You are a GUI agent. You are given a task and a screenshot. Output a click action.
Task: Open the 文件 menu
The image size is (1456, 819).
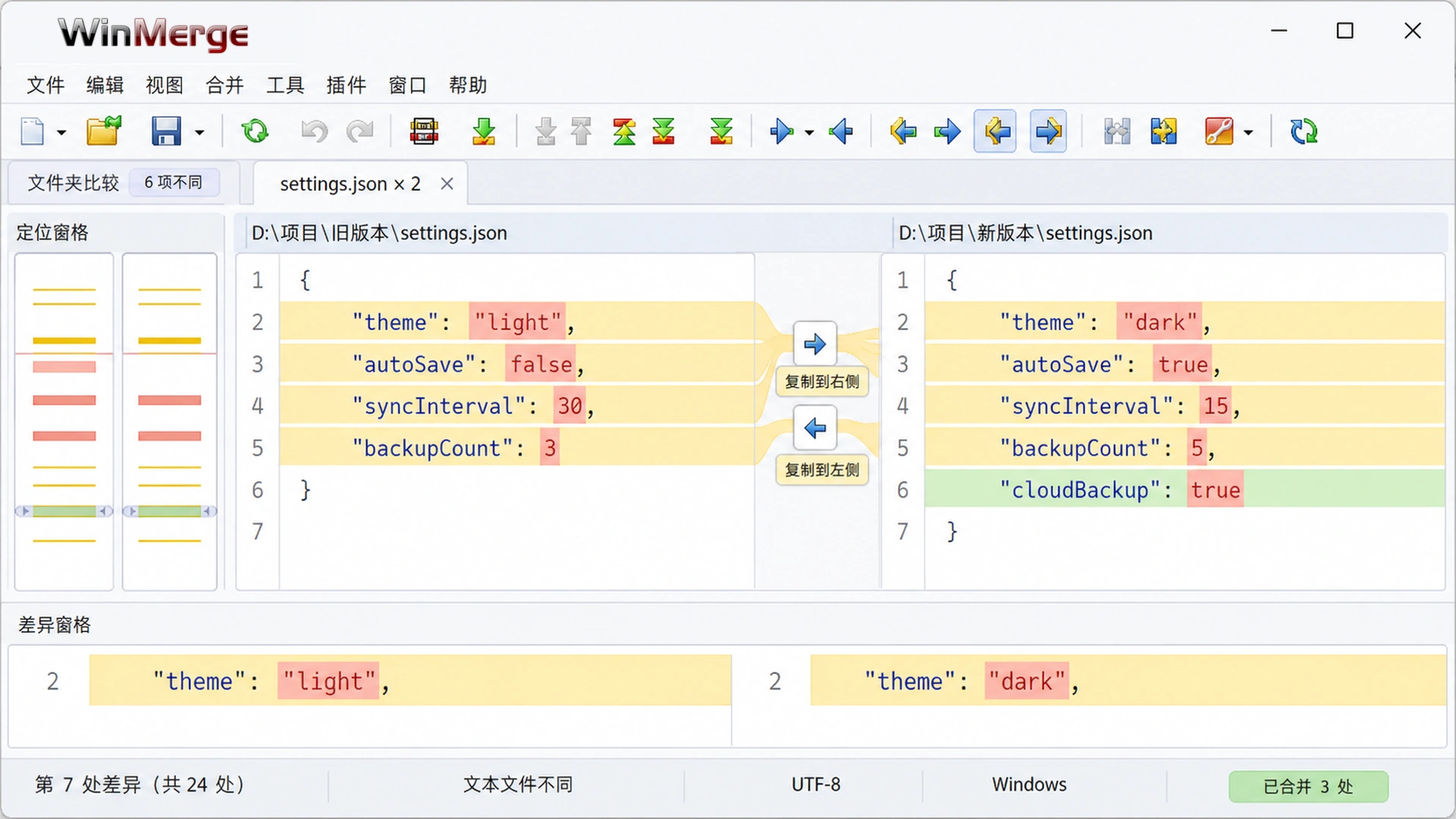tap(45, 85)
